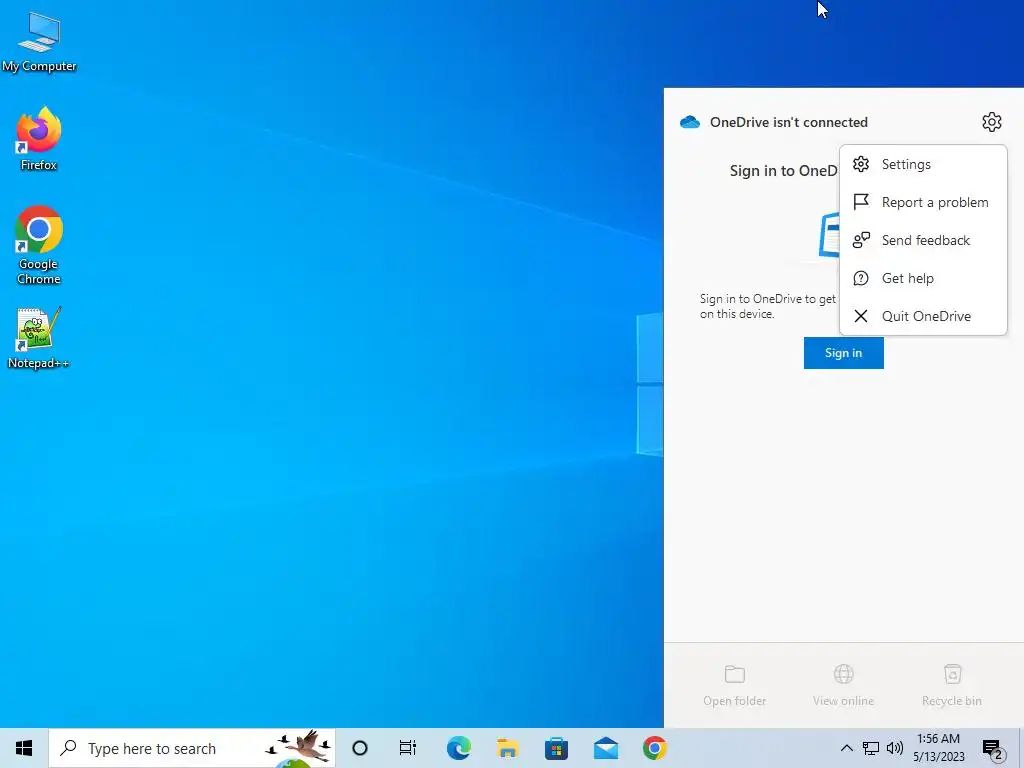Viewport: 1024px width, 768px height.
Task: Open Microsoft Store from the taskbar
Action: [x=556, y=748]
